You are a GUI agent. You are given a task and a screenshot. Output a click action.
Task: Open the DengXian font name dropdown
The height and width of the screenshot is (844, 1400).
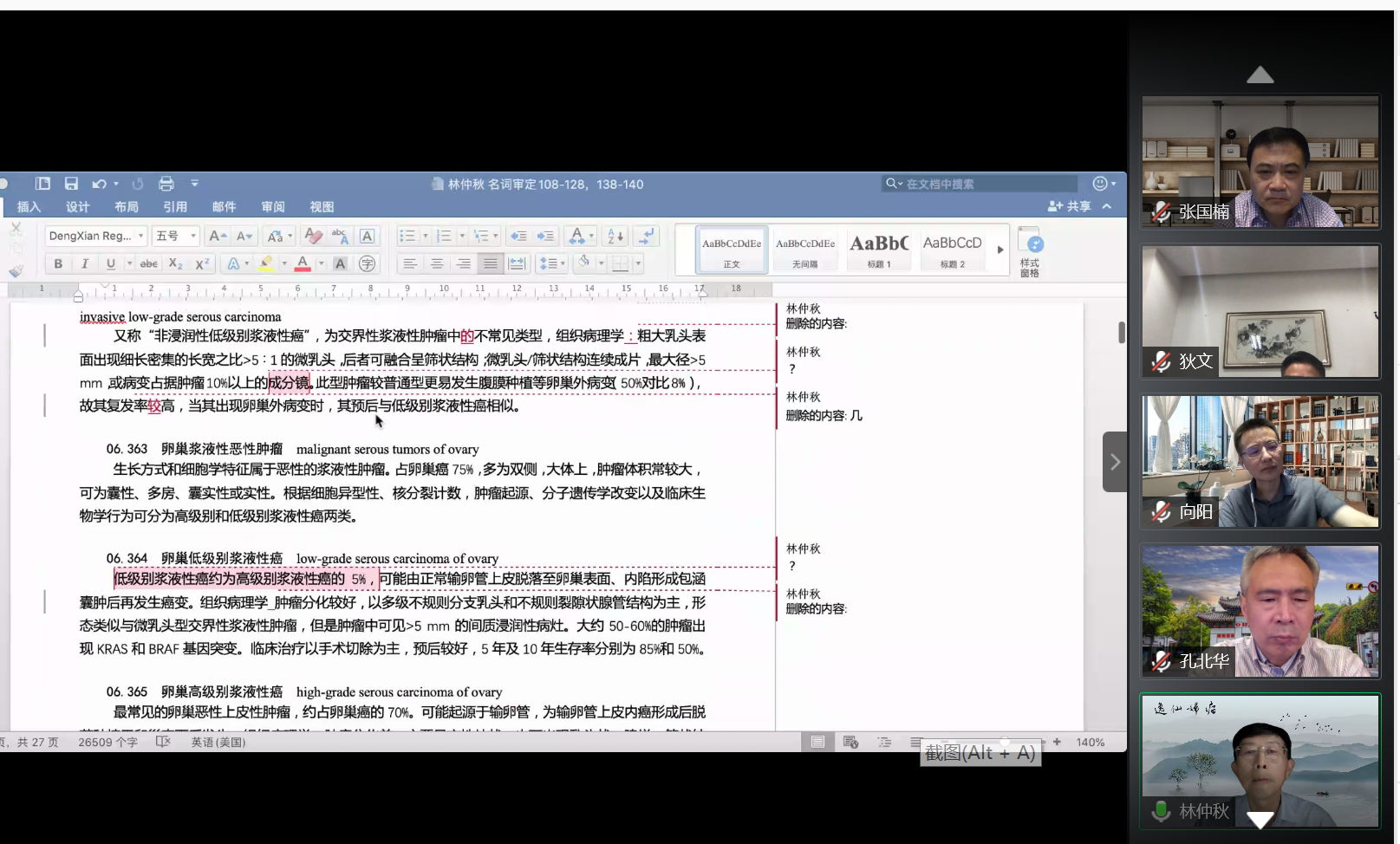click(96, 236)
